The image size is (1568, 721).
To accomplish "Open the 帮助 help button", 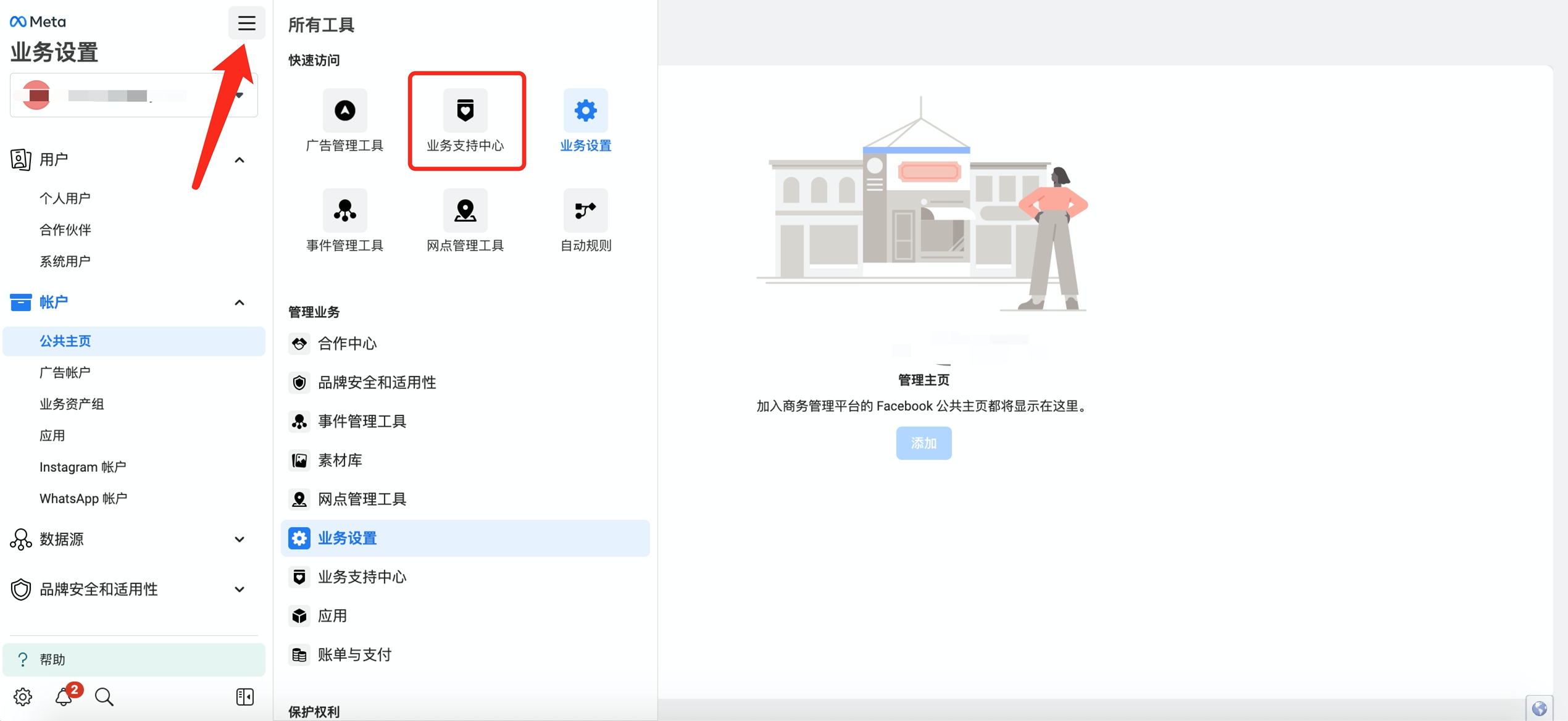I will 134,660.
